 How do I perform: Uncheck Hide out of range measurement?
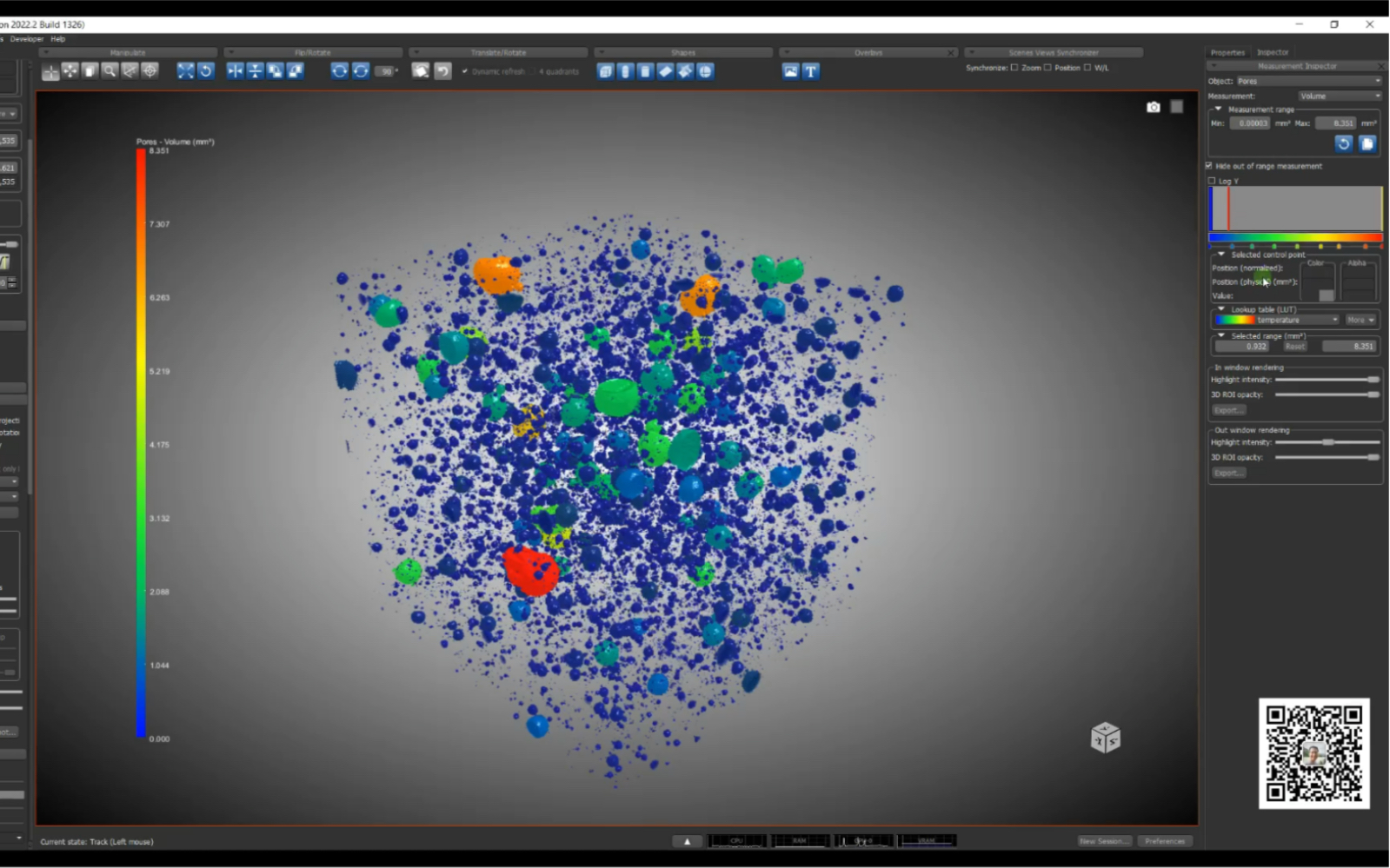[1209, 166]
